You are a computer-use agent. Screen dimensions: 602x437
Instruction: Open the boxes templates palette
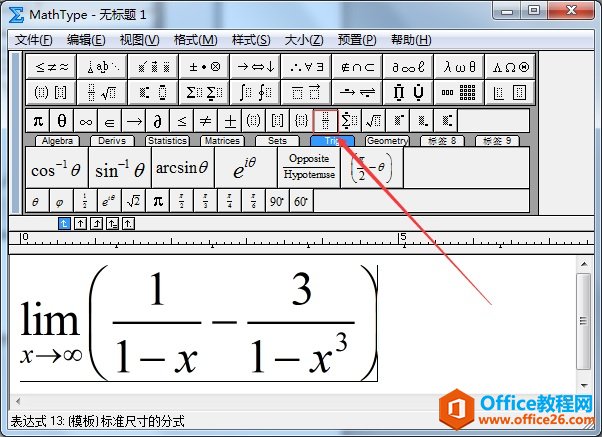510,92
